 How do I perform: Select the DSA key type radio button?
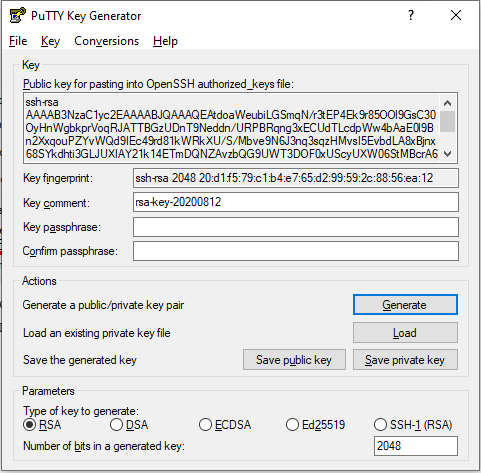coord(116,425)
